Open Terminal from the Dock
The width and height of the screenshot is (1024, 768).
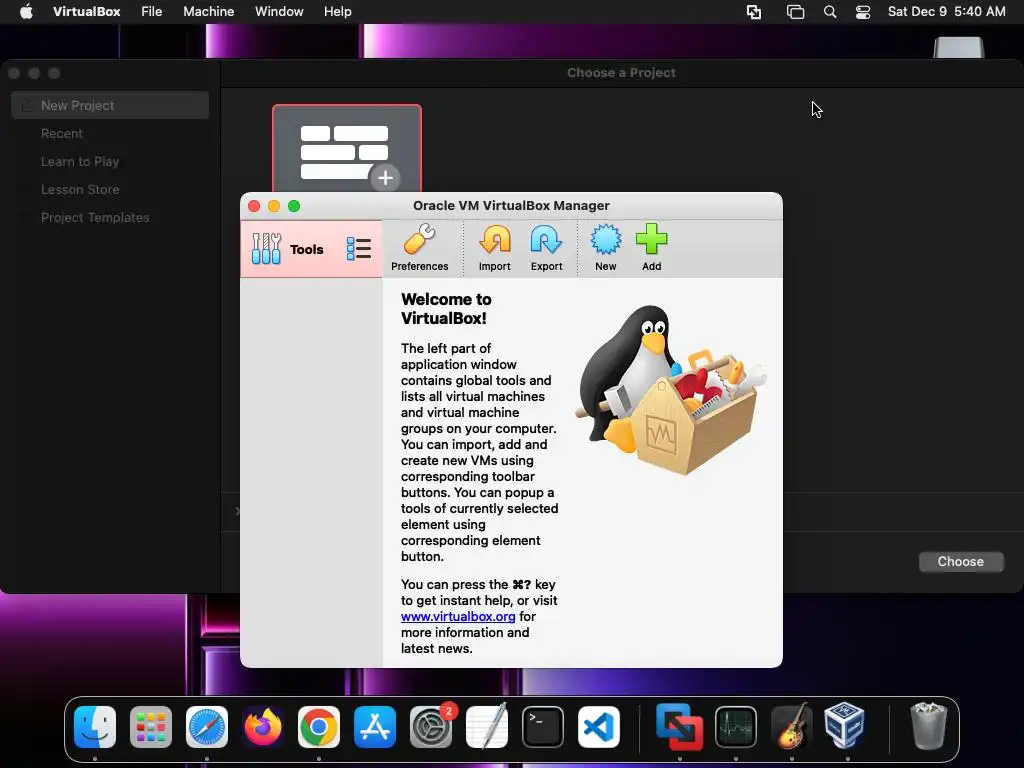(x=543, y=727)
